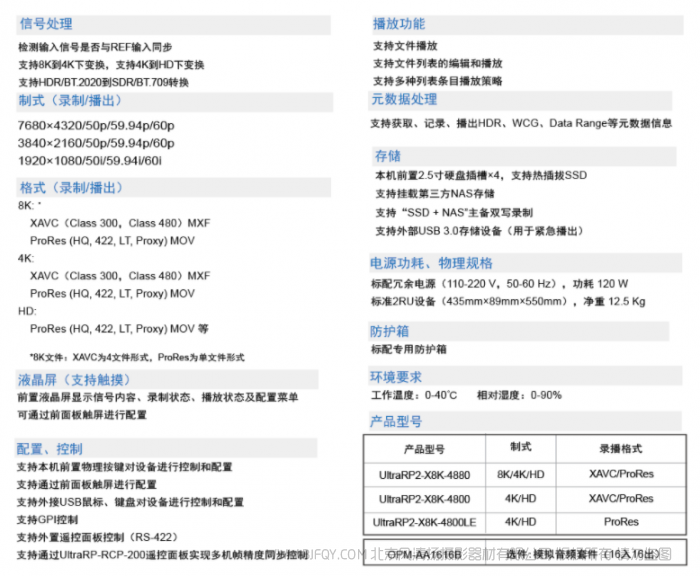Click the 播放功能 section header
Screen dimensions: 700x576
399,24
